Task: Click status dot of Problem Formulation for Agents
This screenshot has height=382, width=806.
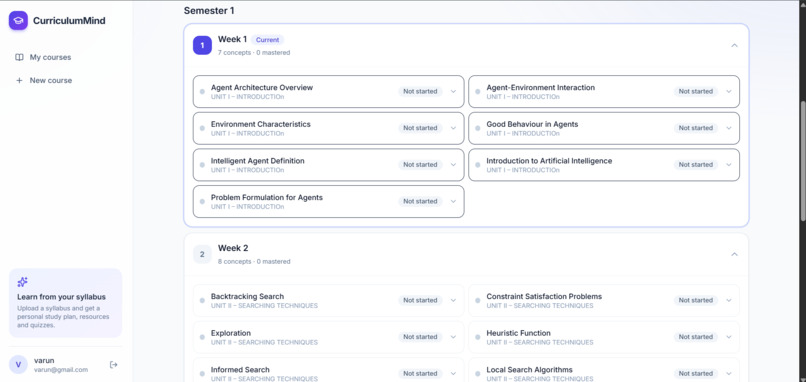Action: 202,202
